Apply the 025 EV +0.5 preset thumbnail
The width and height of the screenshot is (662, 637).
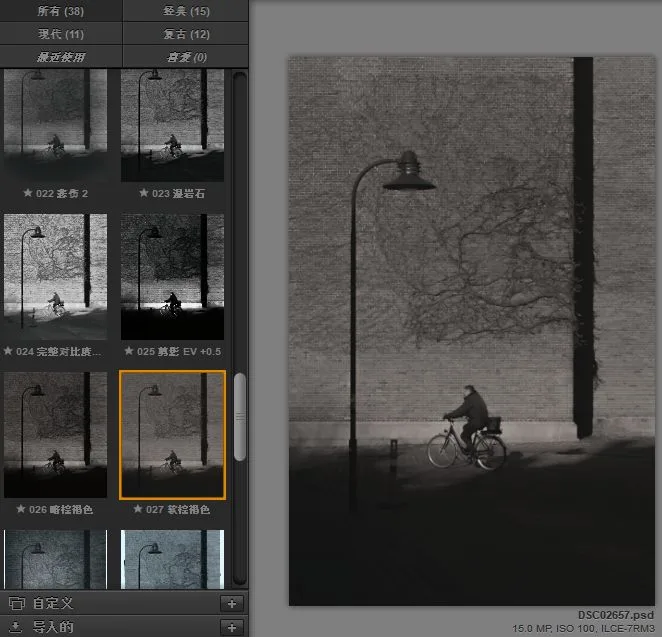tap(172, 276)
